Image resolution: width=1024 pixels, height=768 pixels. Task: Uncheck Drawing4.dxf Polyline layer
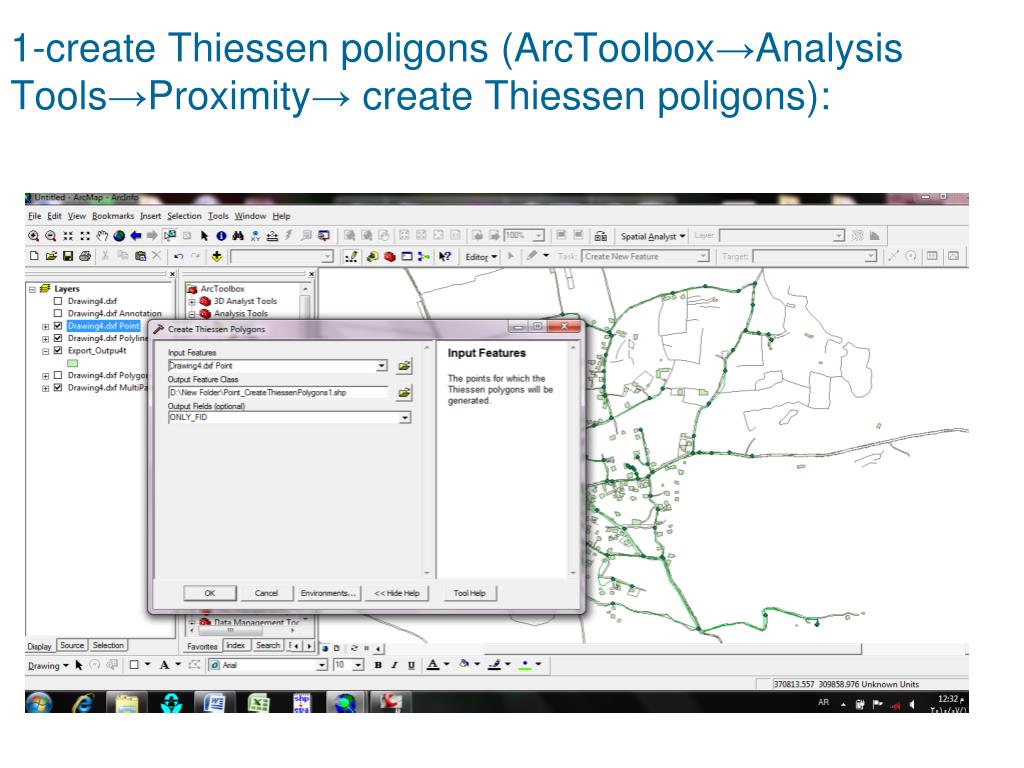pyautogui.click(x=58, y=338)
